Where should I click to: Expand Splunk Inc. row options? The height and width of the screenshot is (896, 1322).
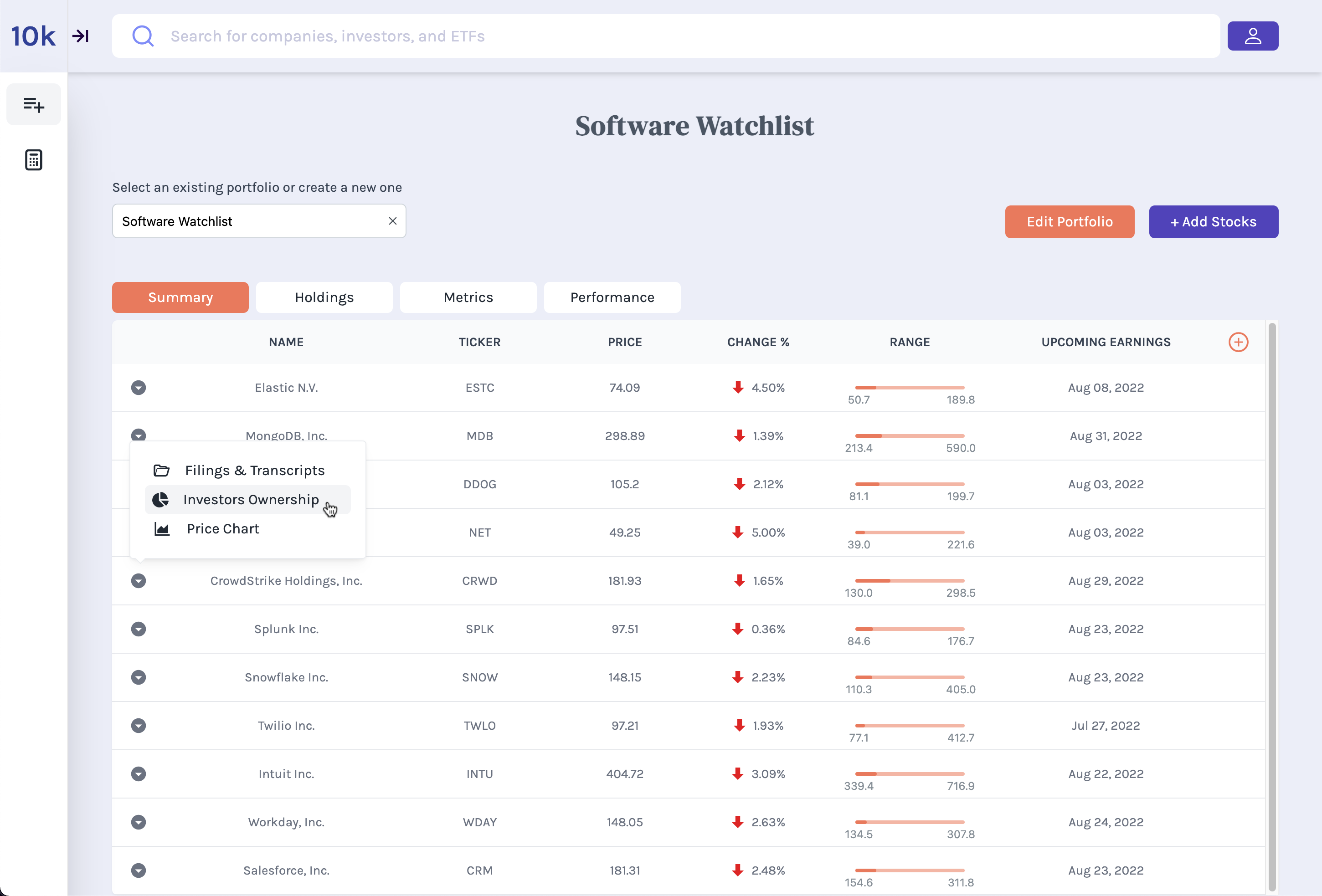[x=138, y=630]
